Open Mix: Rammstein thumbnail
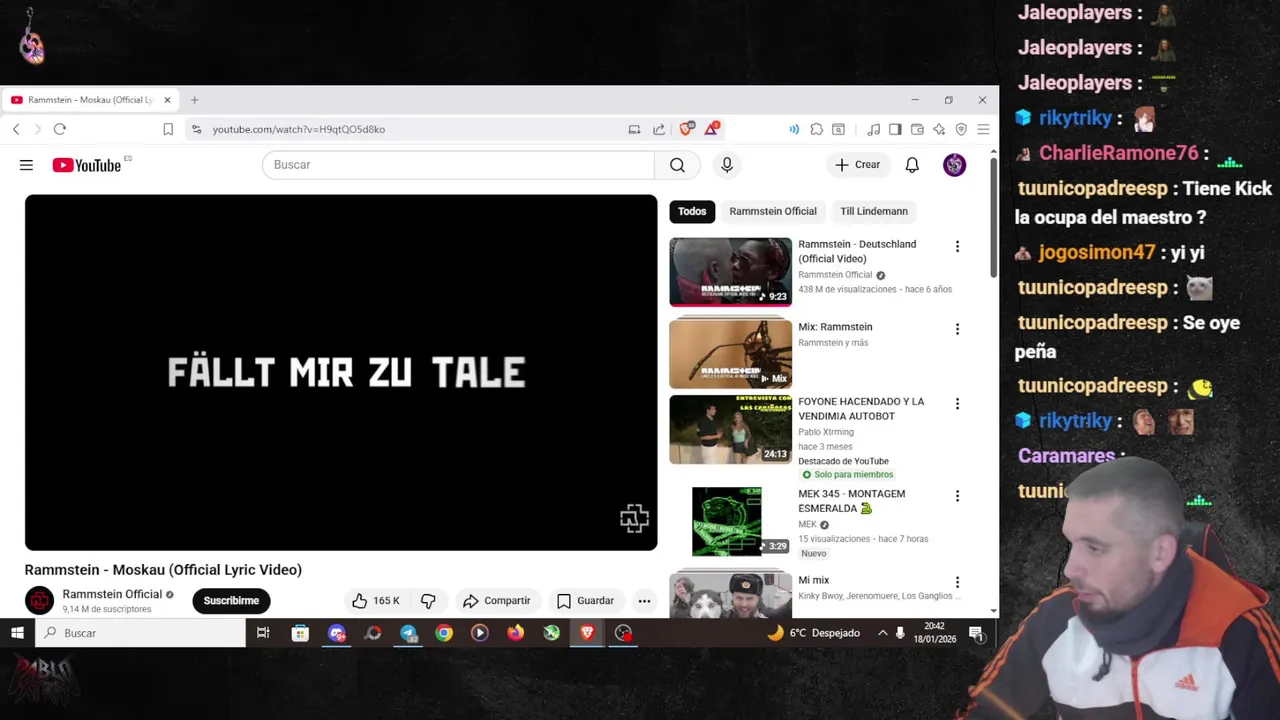 pos(730,353)
